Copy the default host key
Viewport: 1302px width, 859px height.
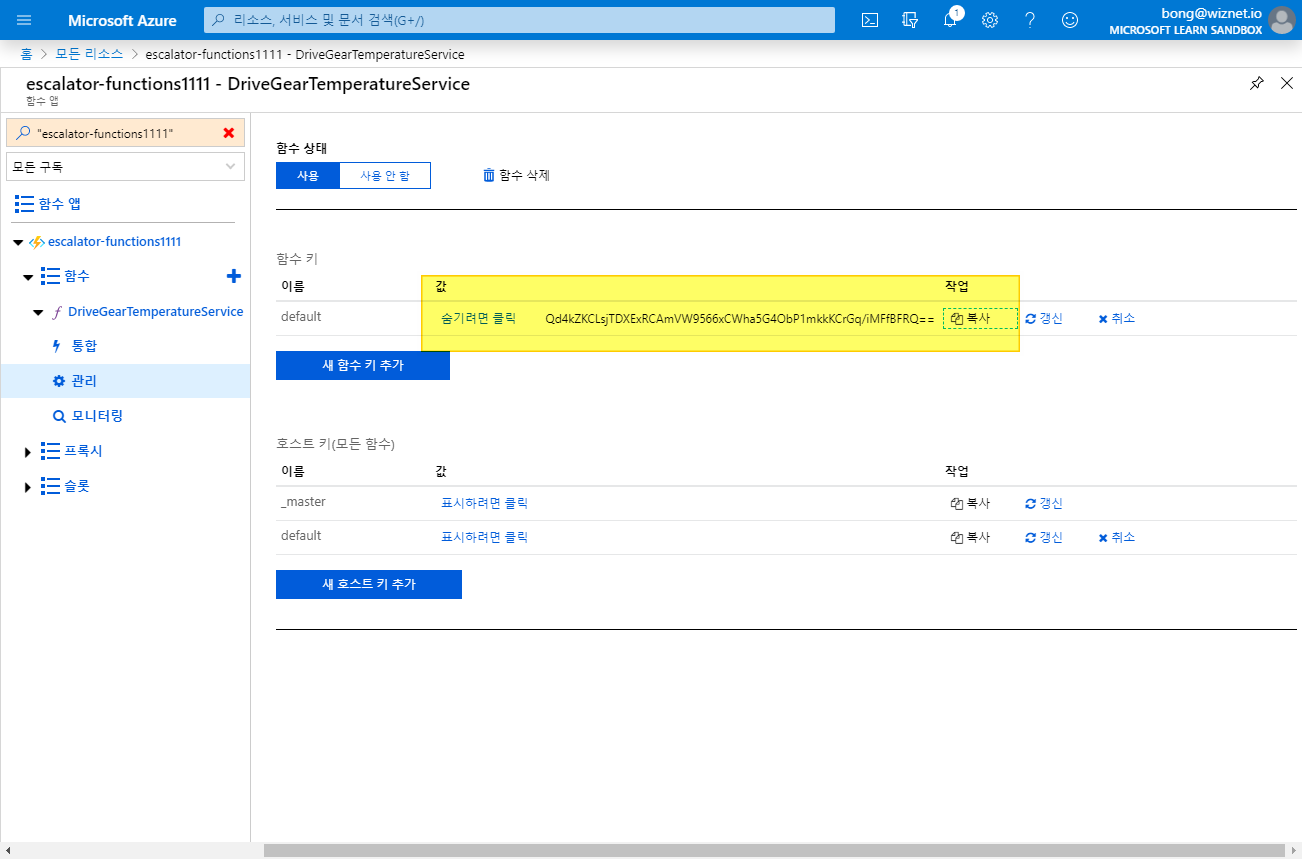[x=970, y=537]
